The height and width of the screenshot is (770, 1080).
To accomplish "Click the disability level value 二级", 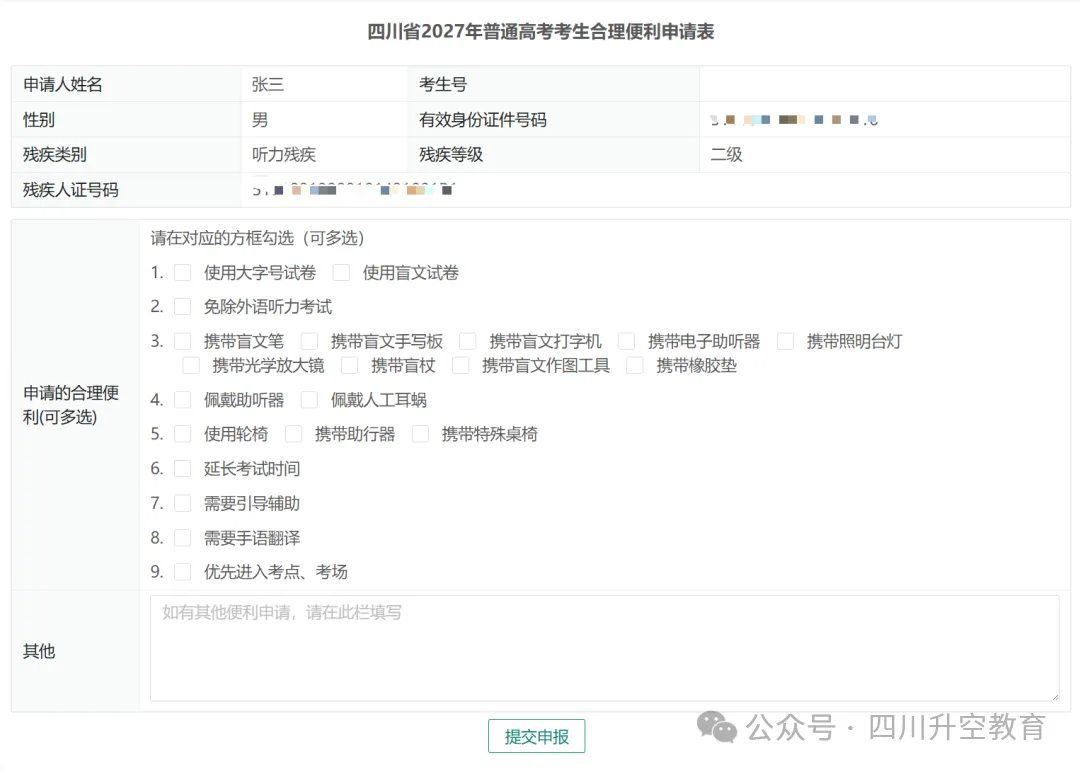I will [726, 154].
